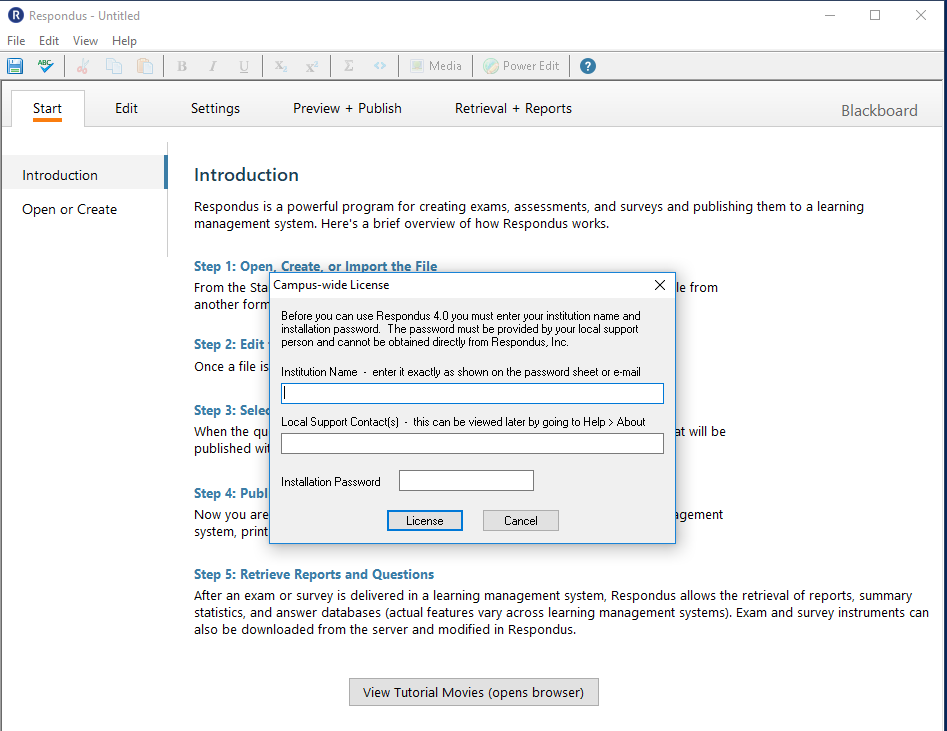The width and height of the screenshot is (947, 731).
Task: Switch to the Start tab
Action: [47, 109]
